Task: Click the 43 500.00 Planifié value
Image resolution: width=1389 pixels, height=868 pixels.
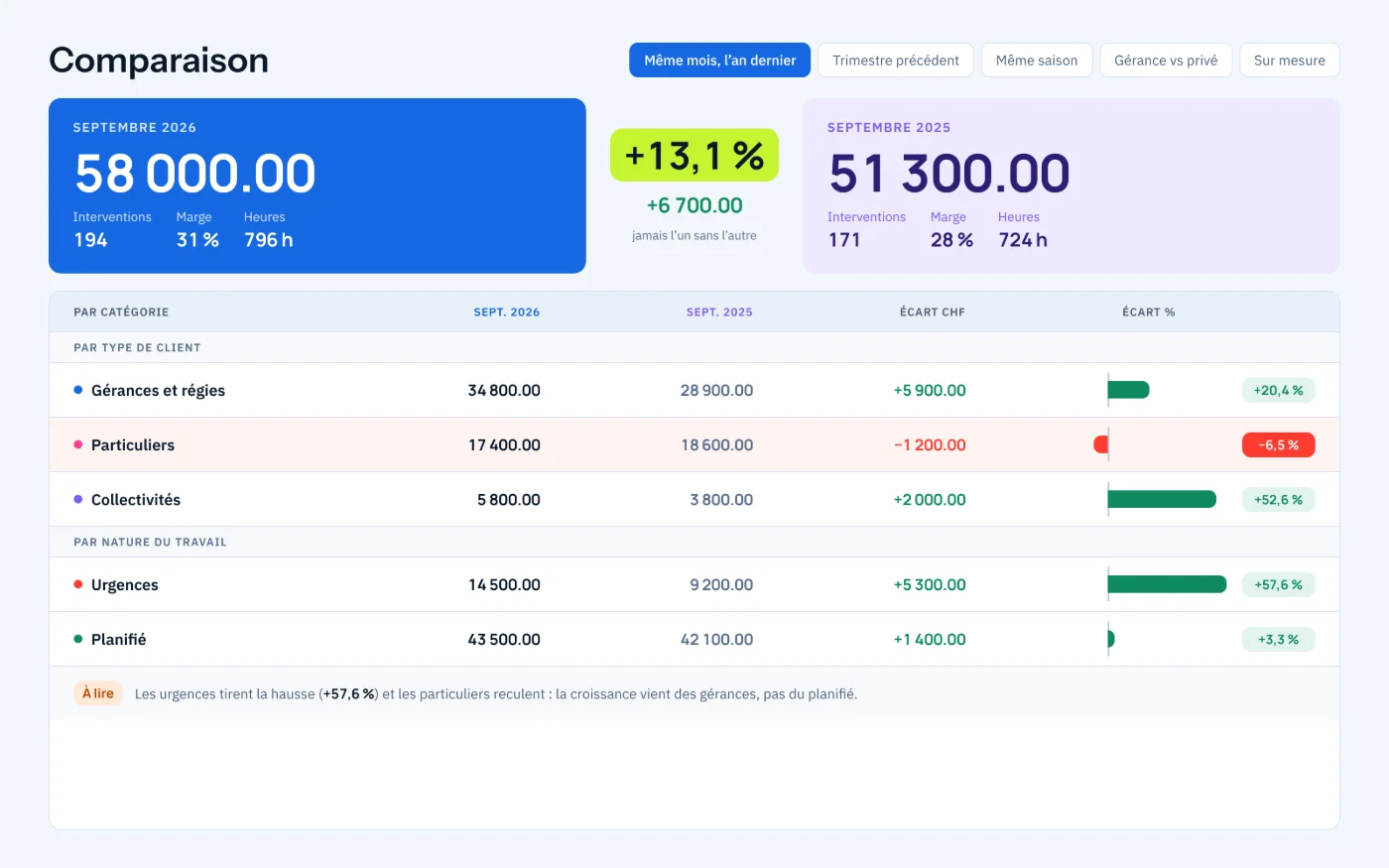Action: tap(504, 639)
